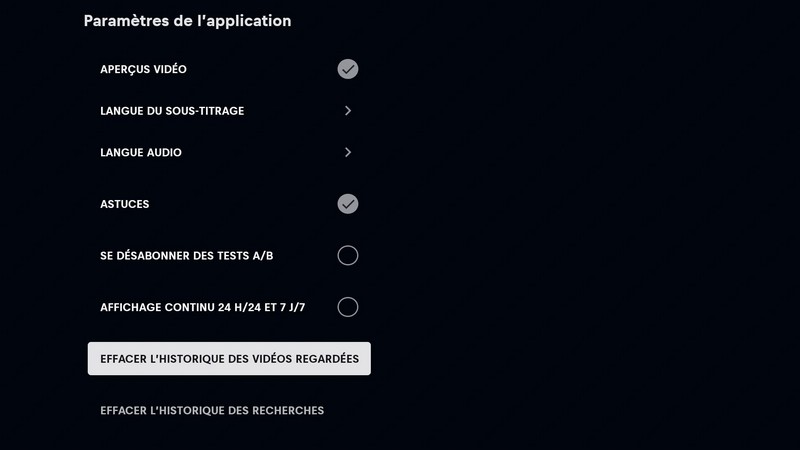Uncheck the Aperçus vidéo checkmark icon
Image resolution: width=800 pixels, height=450 pixels.
347,69
